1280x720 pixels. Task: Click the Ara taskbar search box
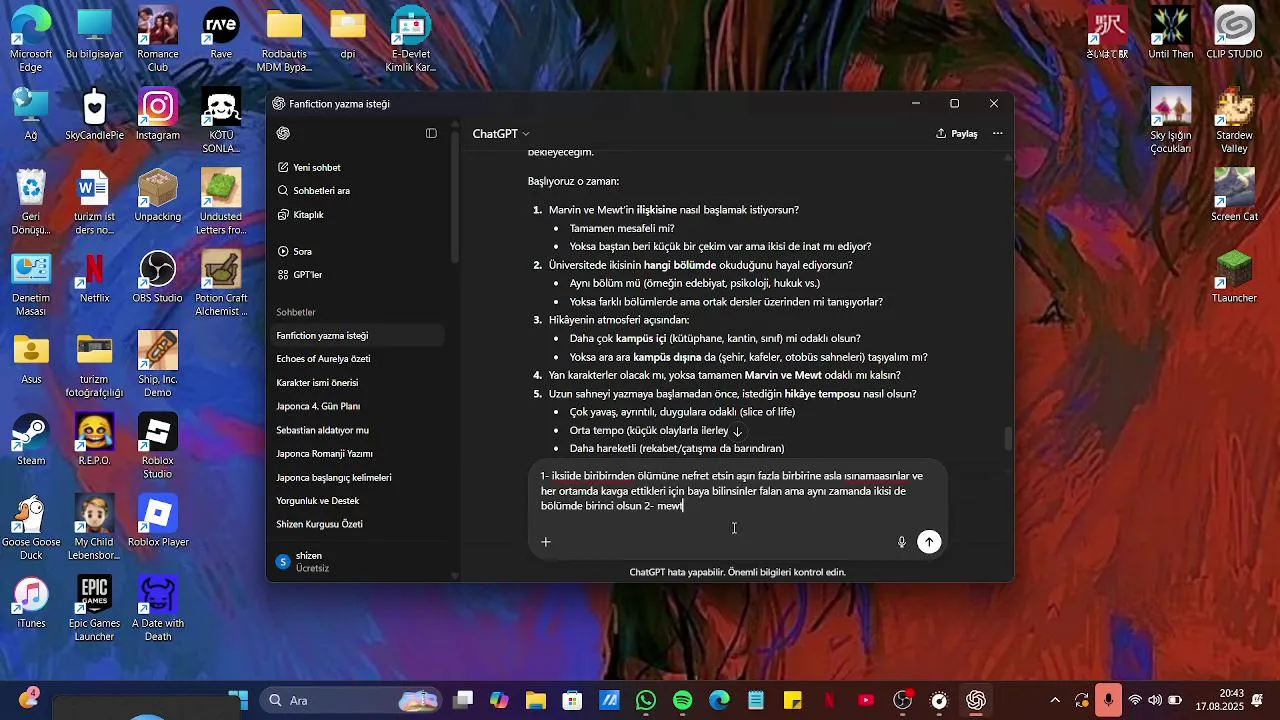pyautogui.click(x=352, y=700)
